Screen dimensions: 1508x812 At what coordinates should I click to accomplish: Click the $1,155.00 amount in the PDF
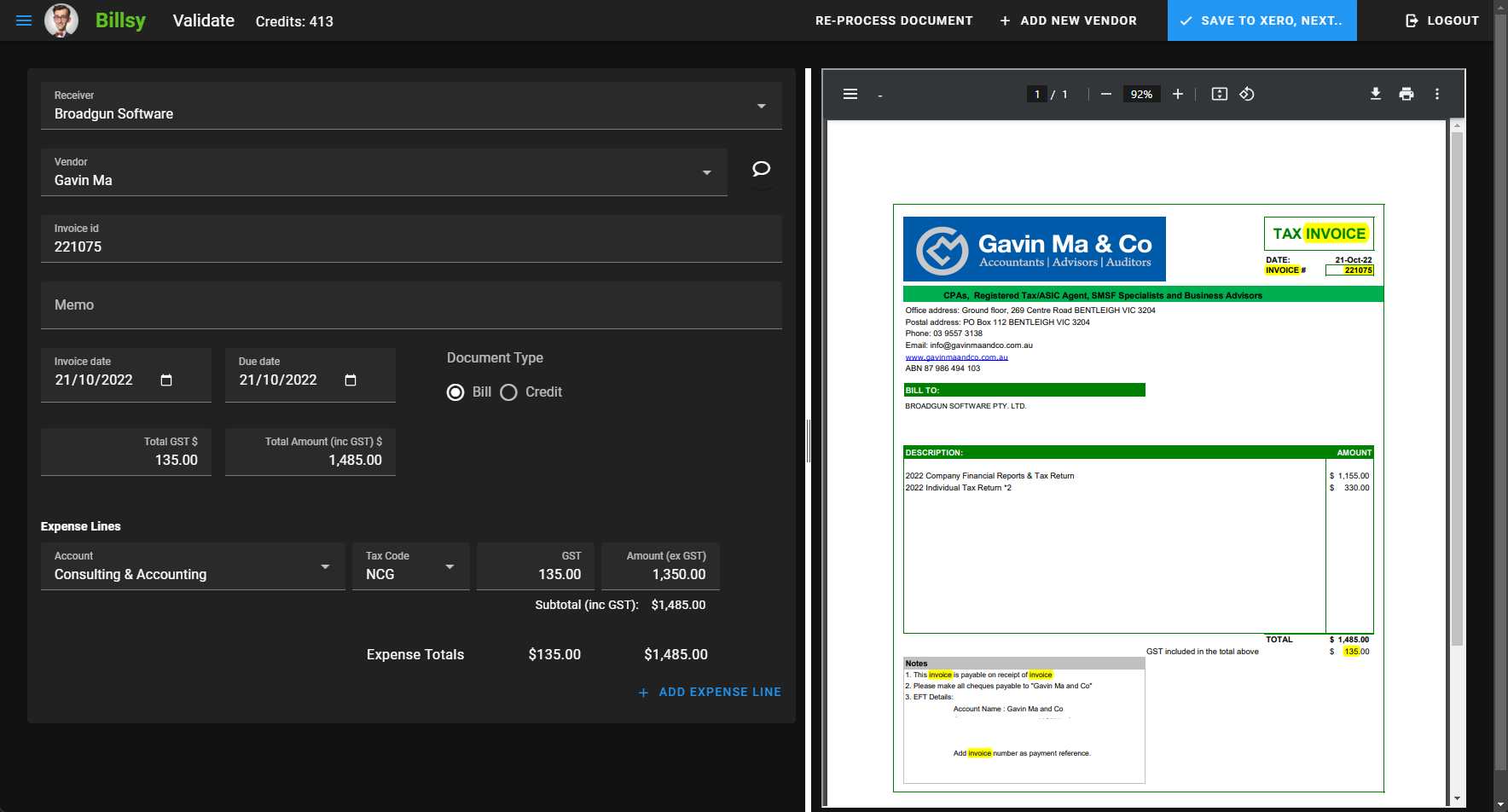tap(1349, 476)
